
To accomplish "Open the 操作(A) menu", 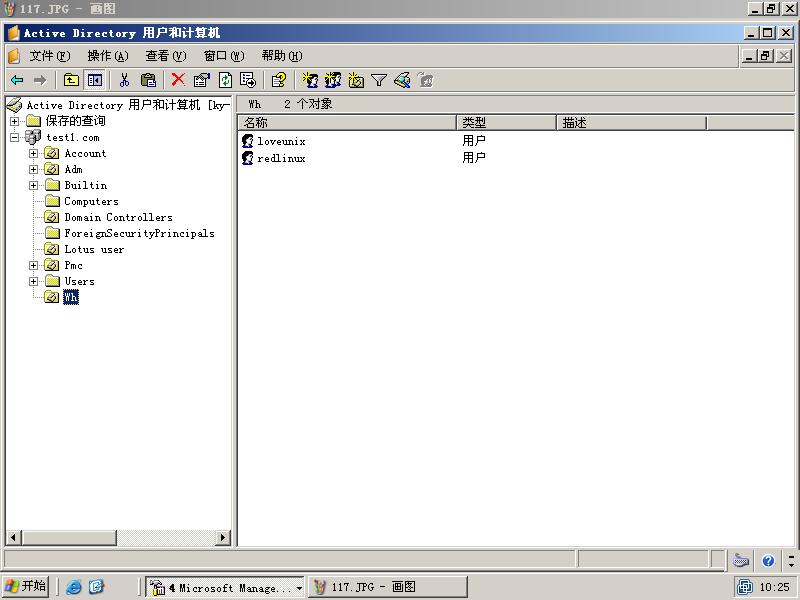I will pos(108,56).
